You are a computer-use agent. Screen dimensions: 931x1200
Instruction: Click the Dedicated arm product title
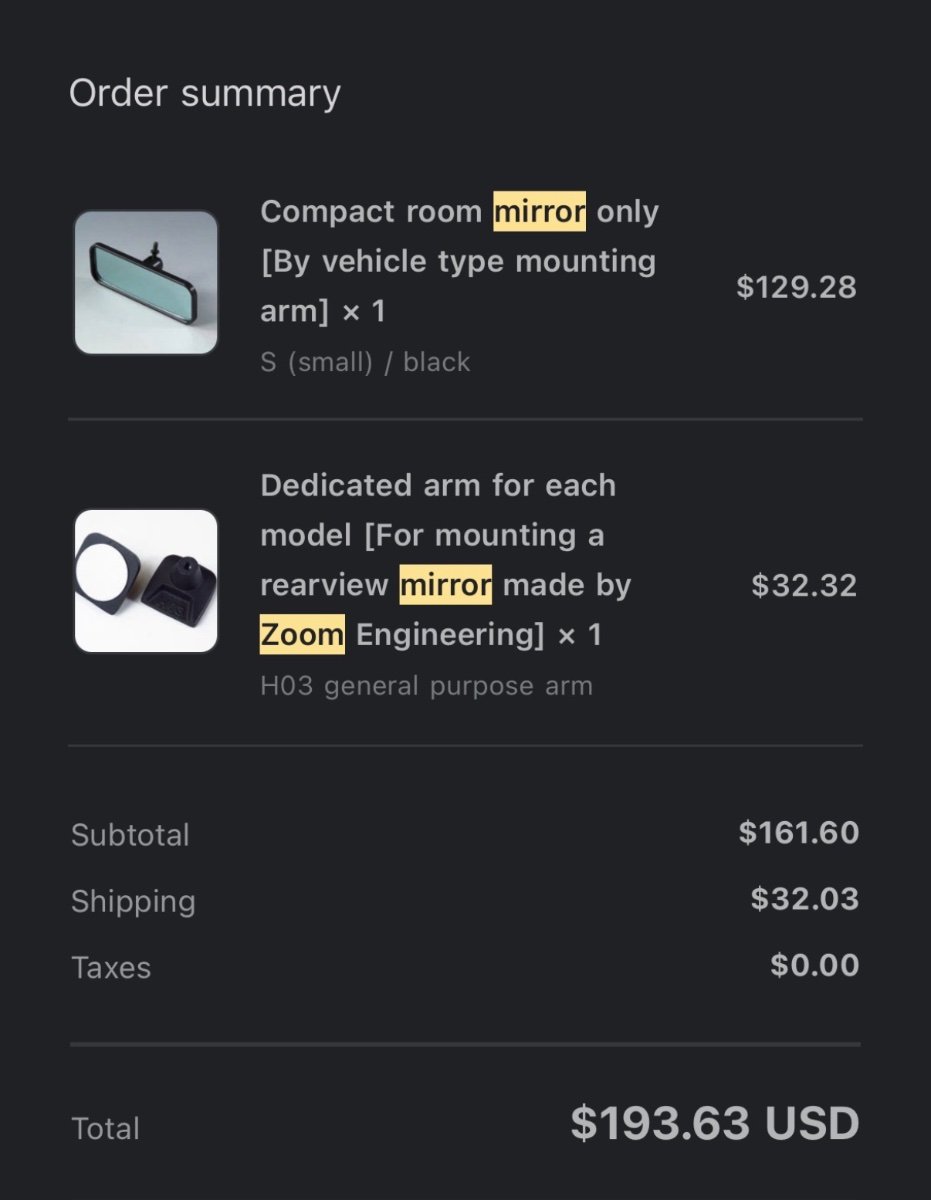pyautogui.click(x=445, y=559)
